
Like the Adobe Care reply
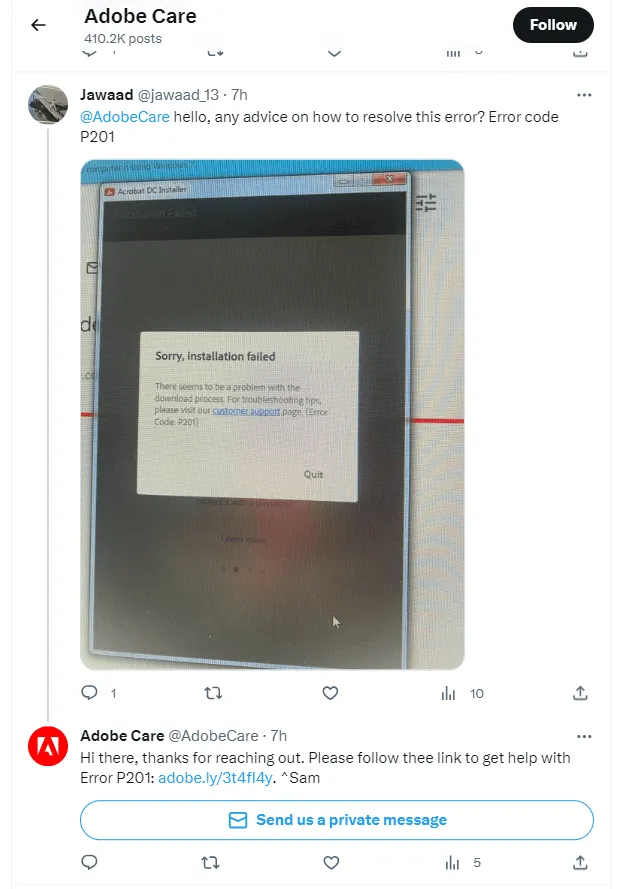pyautogui.click(x=331, y=863)
